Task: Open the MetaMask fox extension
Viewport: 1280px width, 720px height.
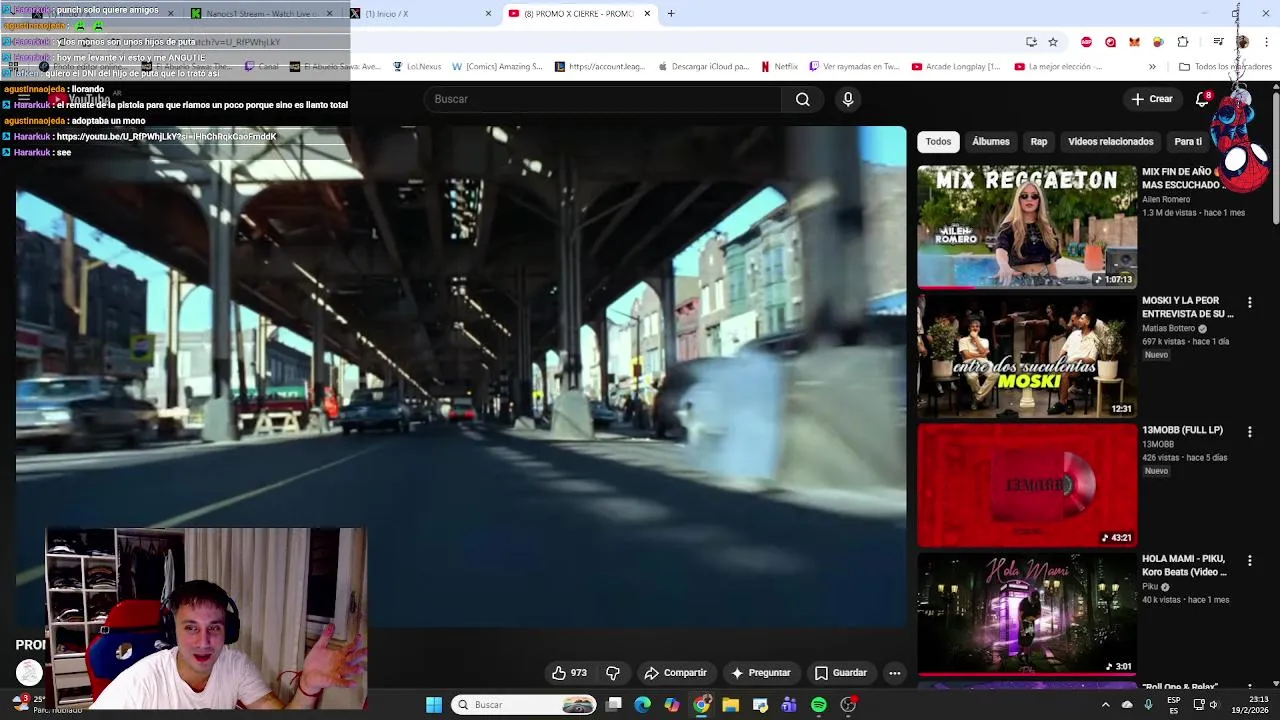Action: pyautogui.click(x=1134, y=42)
